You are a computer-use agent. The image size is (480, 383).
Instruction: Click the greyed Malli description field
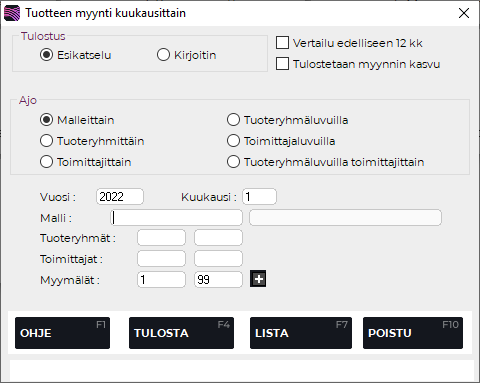coord(345,218)
